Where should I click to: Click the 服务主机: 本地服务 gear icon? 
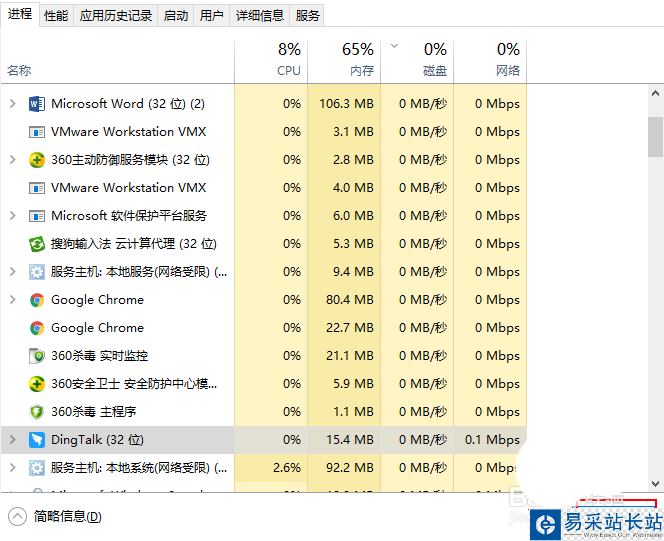click(37, 272)
